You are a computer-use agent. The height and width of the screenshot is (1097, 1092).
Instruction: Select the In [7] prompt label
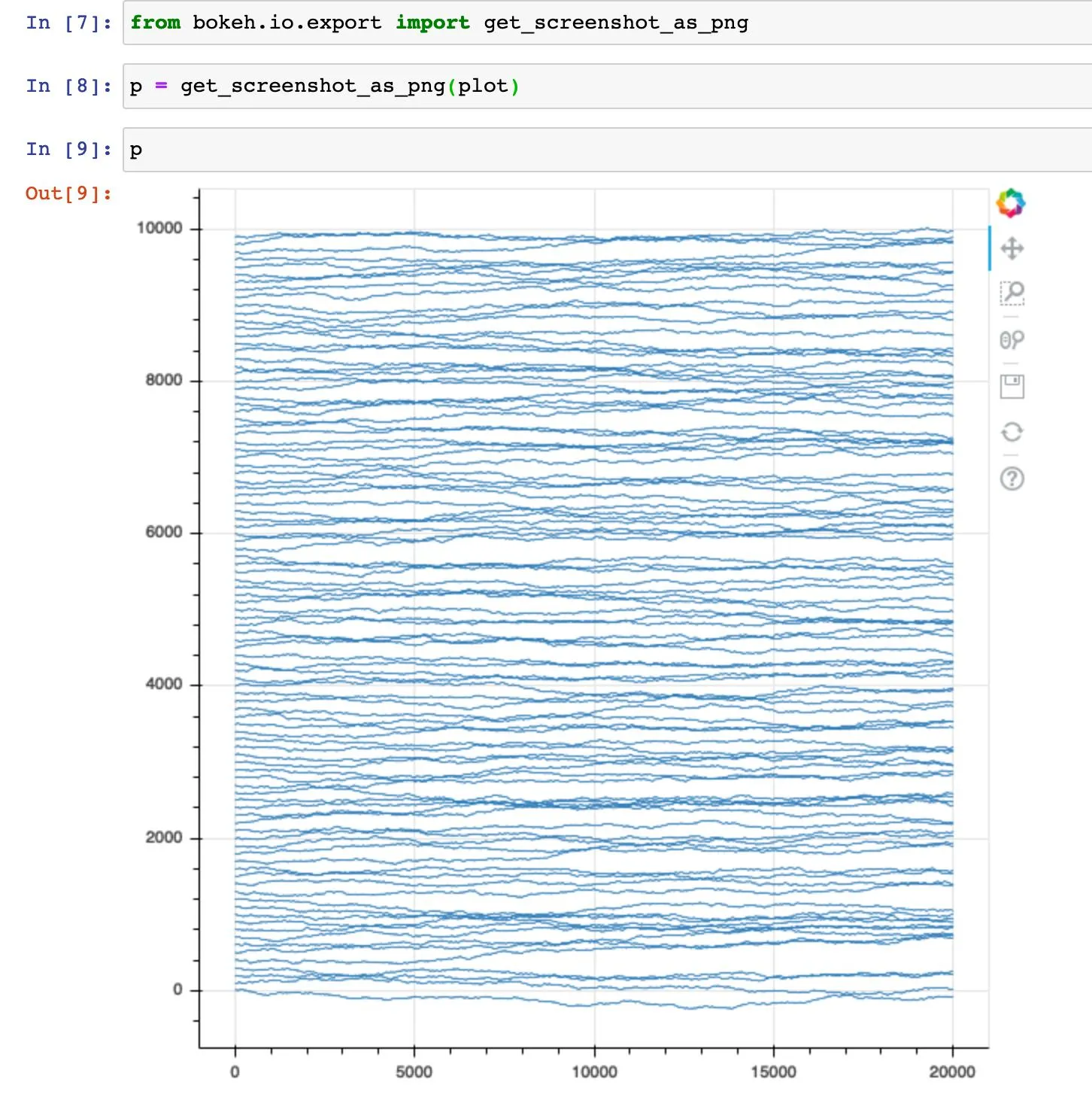click(68, 23)
